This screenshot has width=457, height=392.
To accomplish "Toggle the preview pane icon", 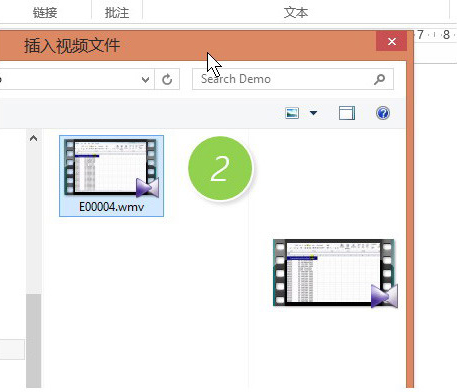I will click(347, 113).
